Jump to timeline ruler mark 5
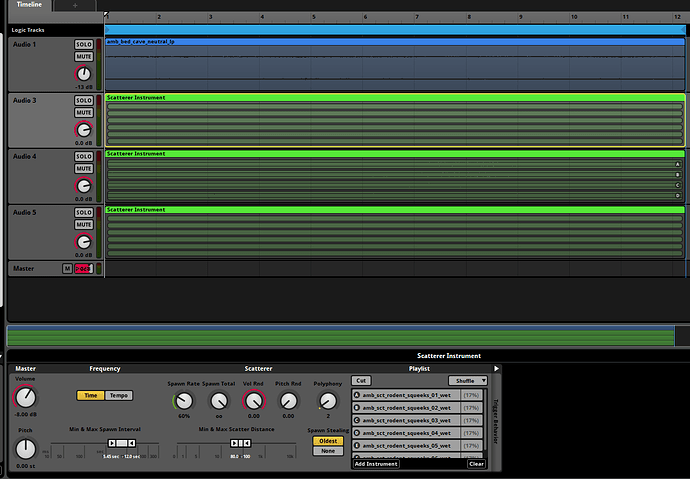690x479 pixels. (x=314, y=17)
